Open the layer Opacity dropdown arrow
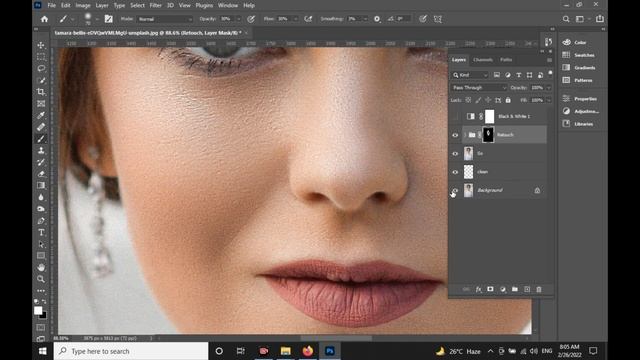640x360 pixels. click(549, 88)
